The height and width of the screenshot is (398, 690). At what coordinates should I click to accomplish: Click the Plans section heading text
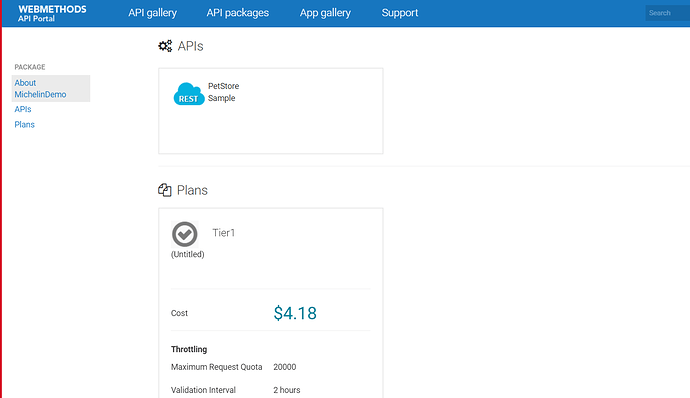tap(192, 190)
